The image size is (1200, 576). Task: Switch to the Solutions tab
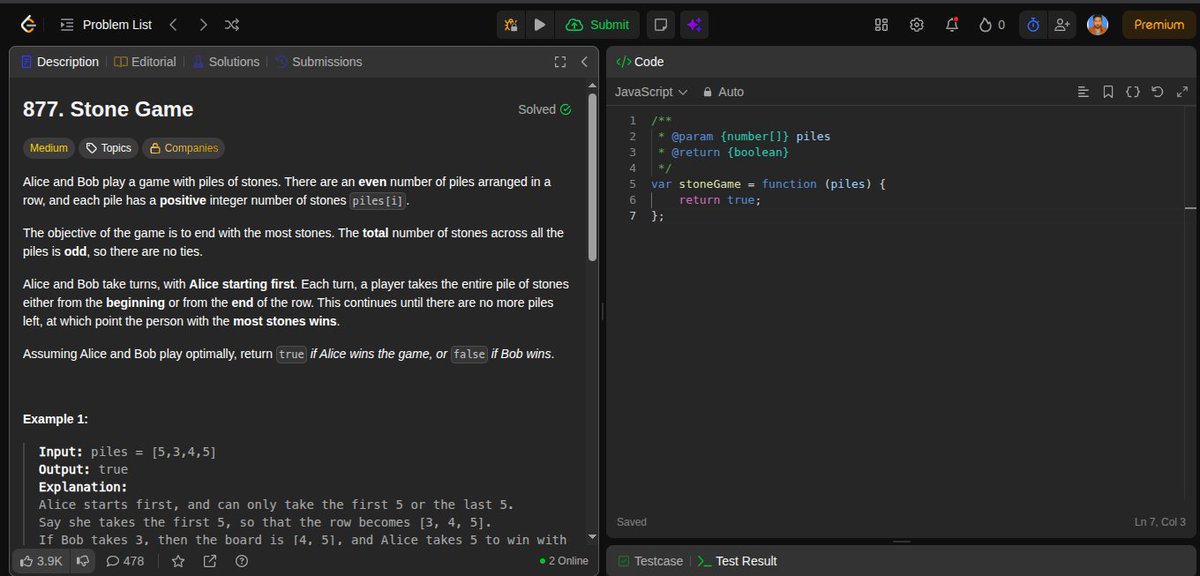point(225,62)
